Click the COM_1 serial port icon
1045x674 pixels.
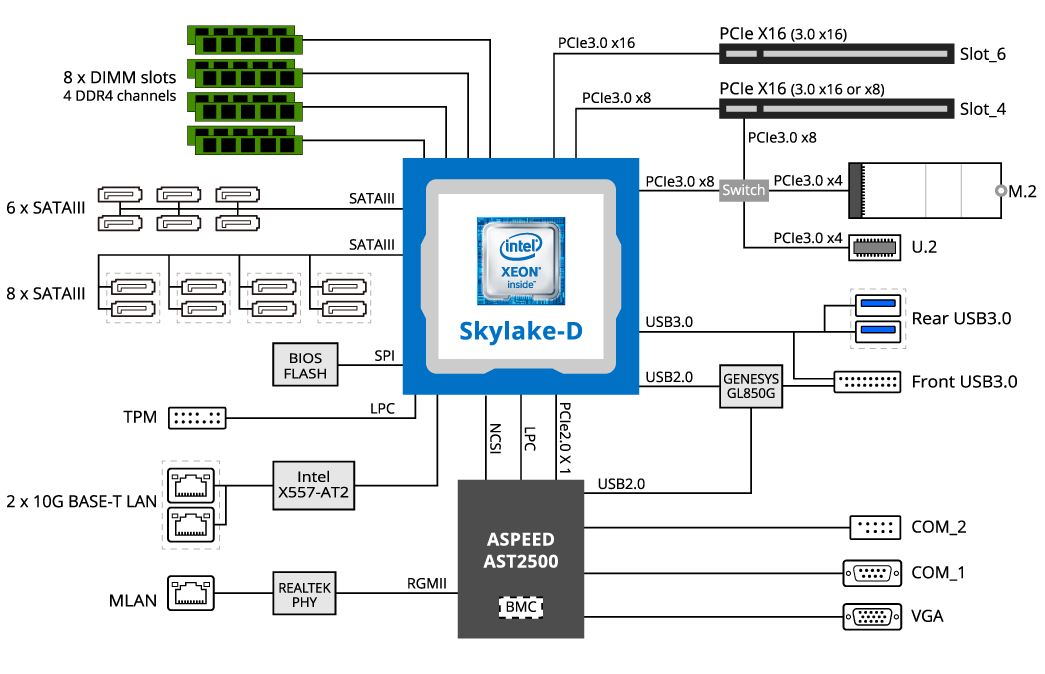[x=872, y=573]
